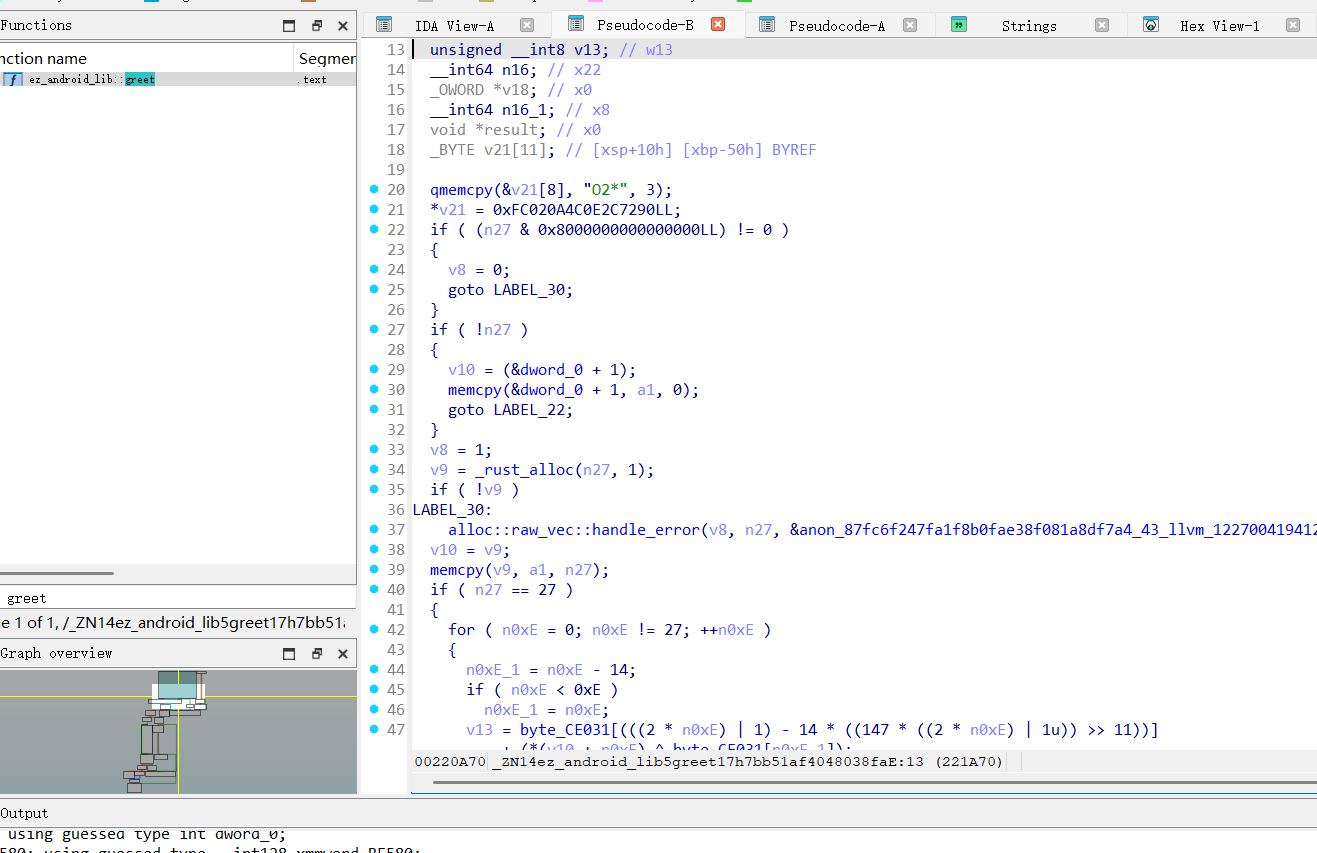Float the Graph overview panel

tap(317, 654)
